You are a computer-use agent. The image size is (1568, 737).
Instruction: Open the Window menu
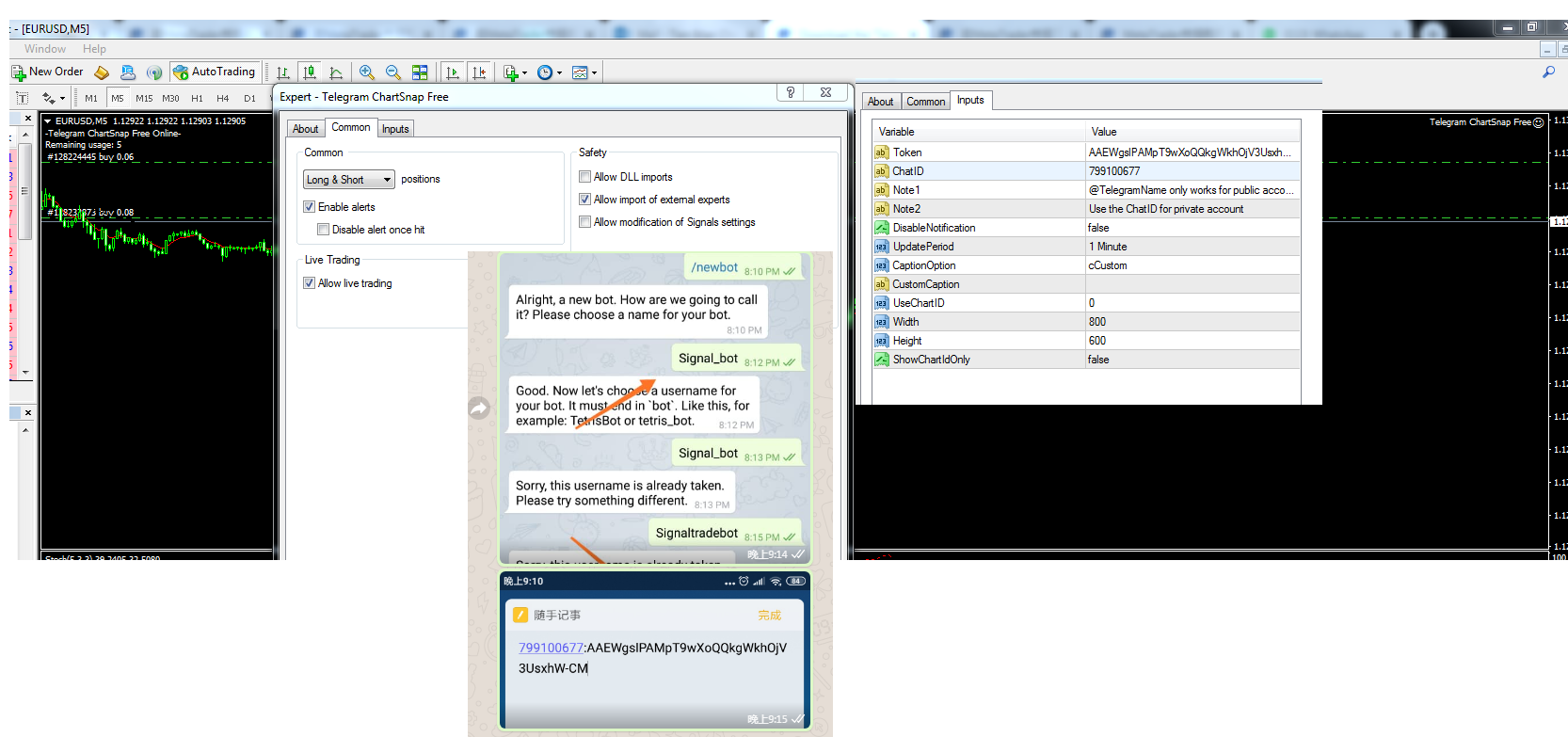(45, 49)
